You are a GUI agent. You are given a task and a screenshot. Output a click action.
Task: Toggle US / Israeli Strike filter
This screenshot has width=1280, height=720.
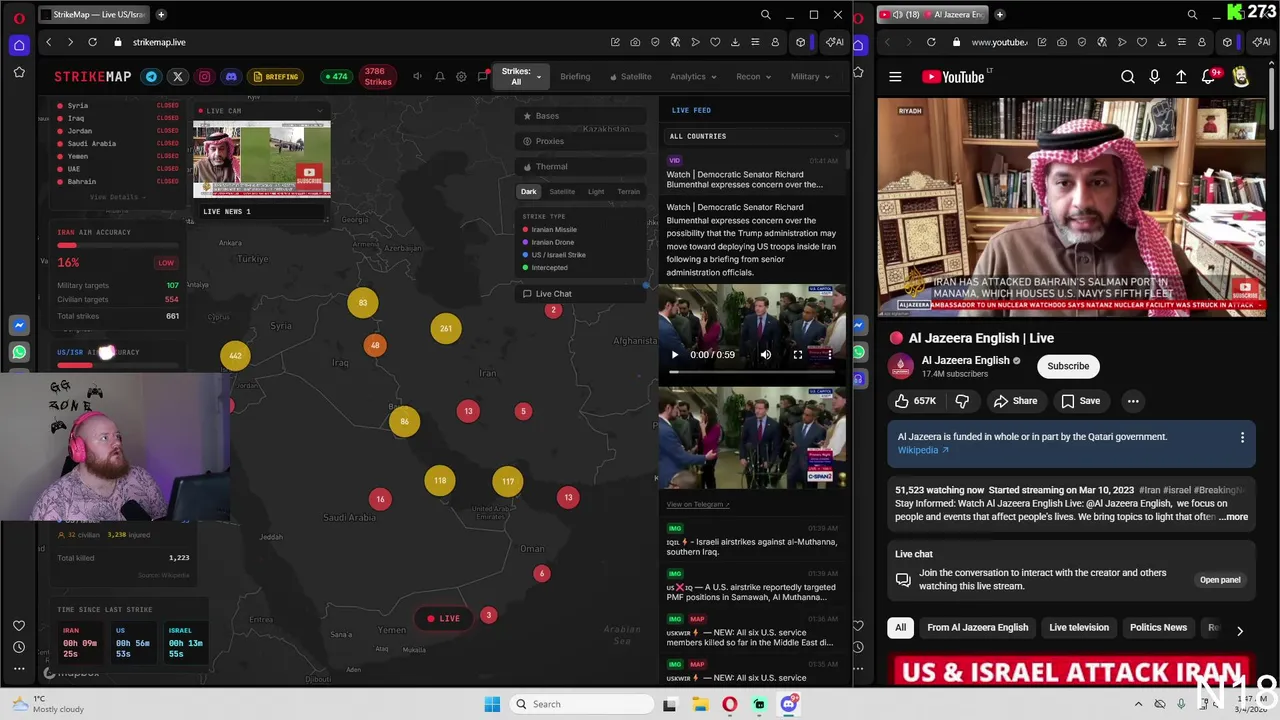554,255
